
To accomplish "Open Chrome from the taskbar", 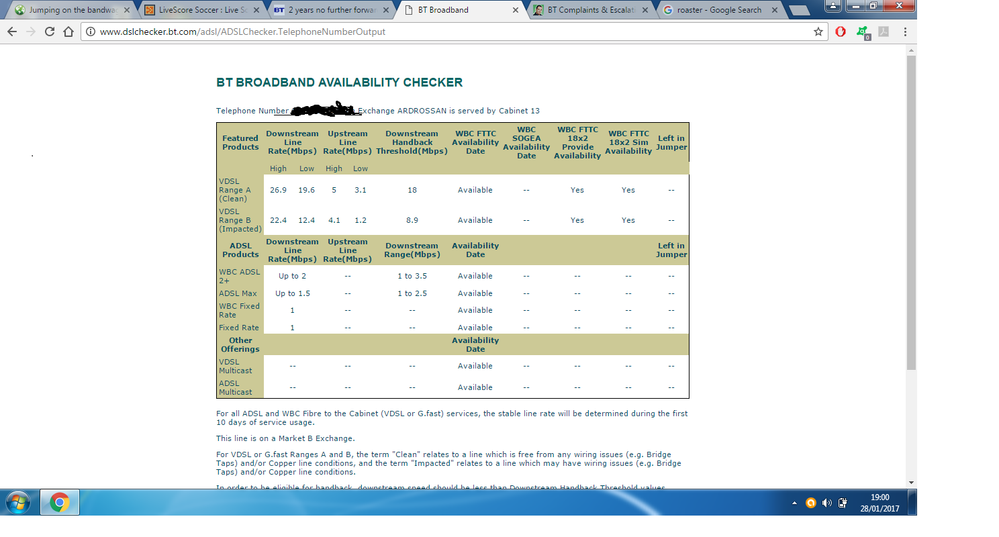I will (59, 503).
